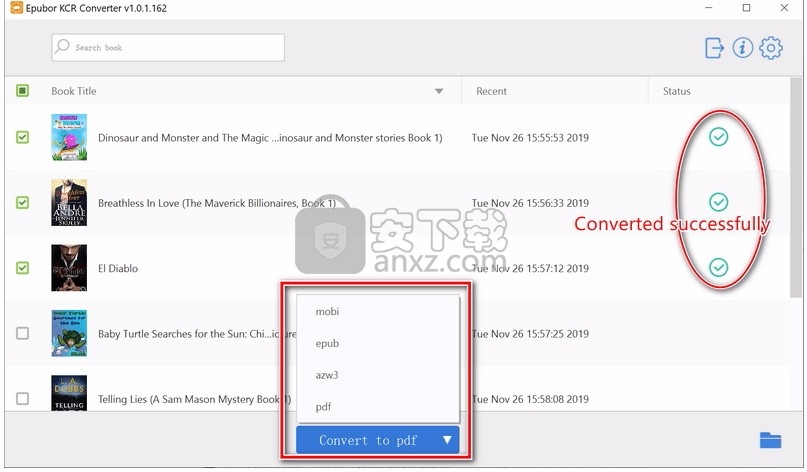Expand the Book Title sort dropdown arrow
The height and width of the screenshot is (472, 807).
coord(439,91)
